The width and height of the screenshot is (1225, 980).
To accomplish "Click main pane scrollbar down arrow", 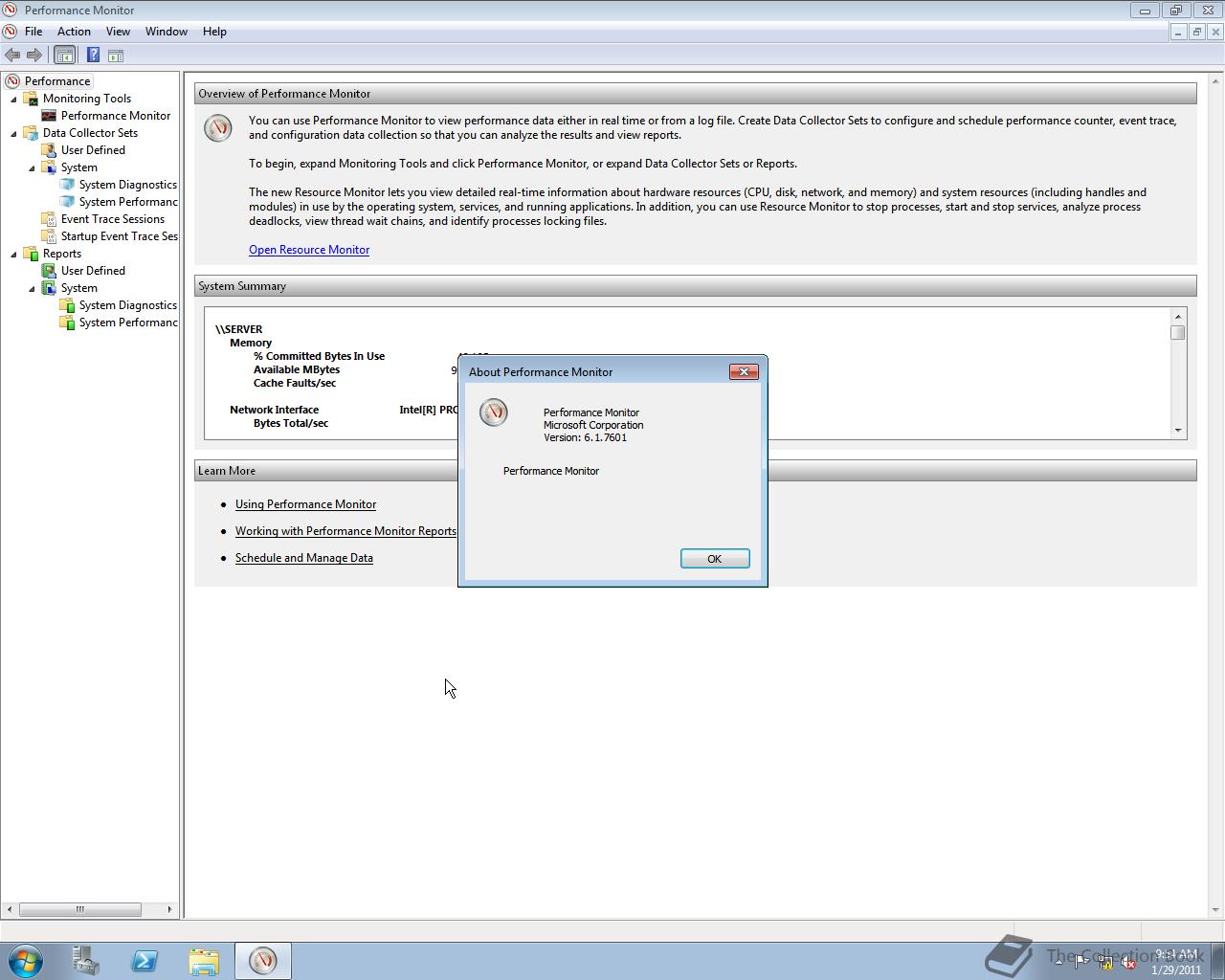I will [x=1216, y=910].
